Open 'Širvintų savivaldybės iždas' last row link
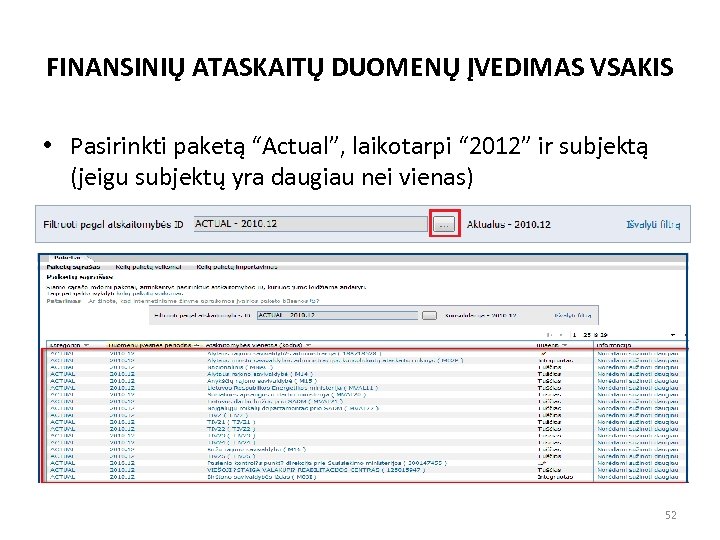This screenshot has width=720, height=540. (x=262, y=477)
